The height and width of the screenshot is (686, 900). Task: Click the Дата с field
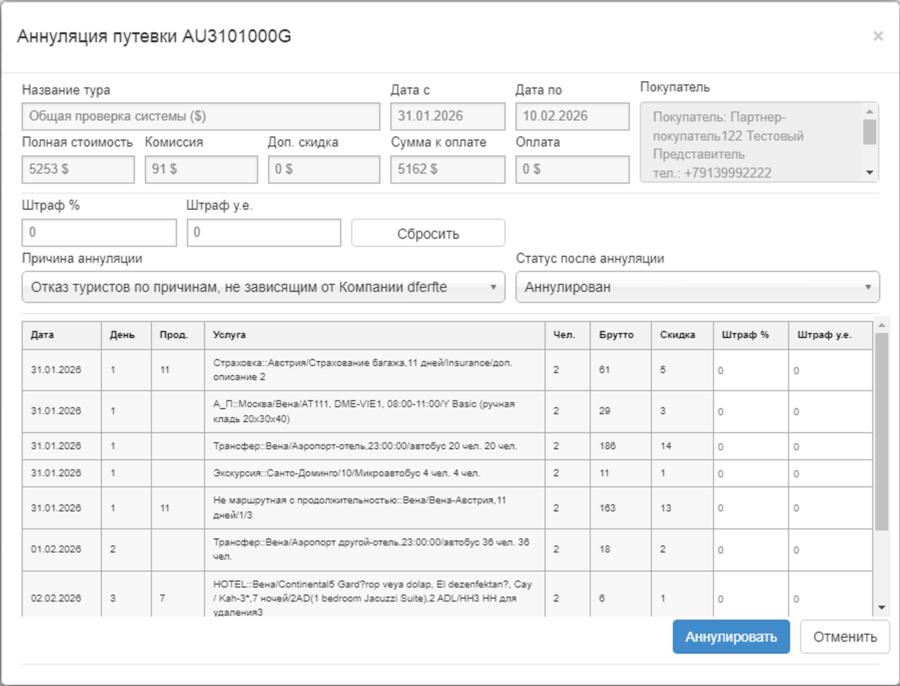point(447,116)
